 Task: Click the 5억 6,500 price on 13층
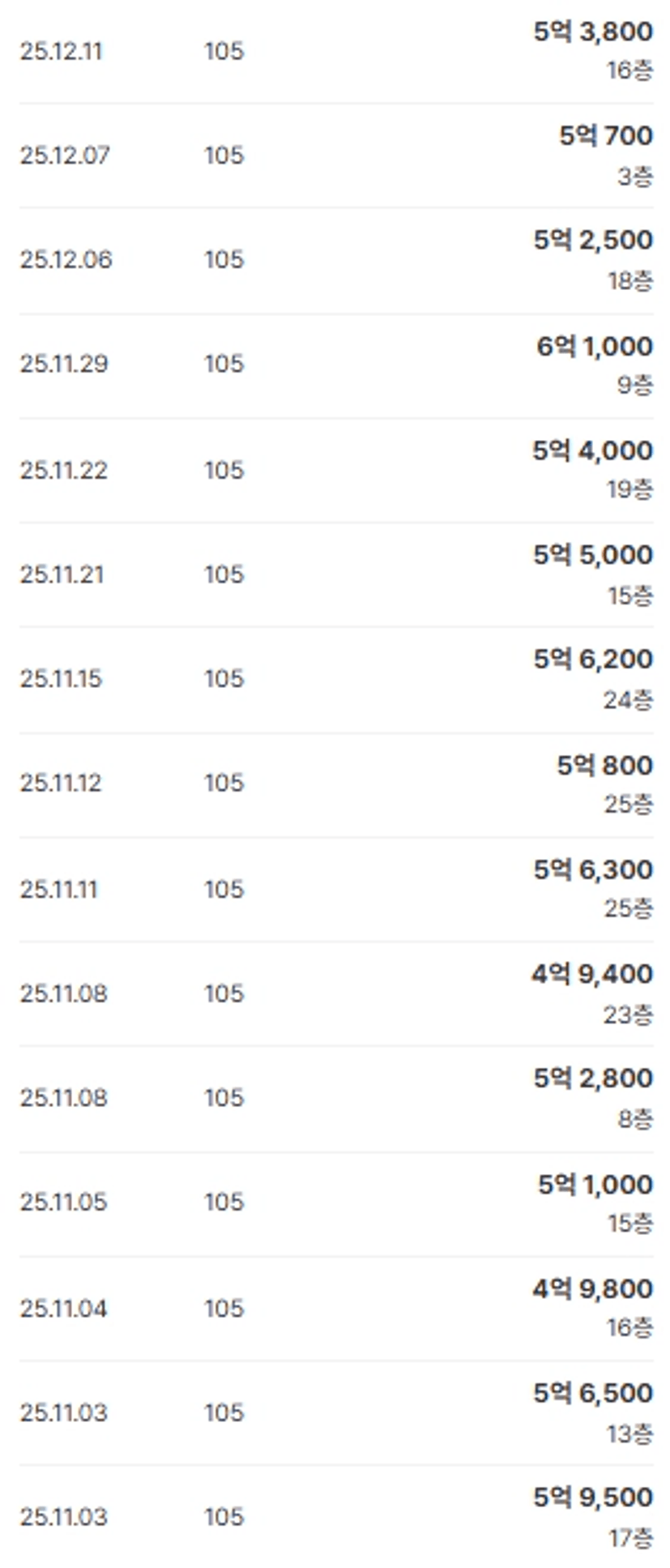[x=592, y=1393]
